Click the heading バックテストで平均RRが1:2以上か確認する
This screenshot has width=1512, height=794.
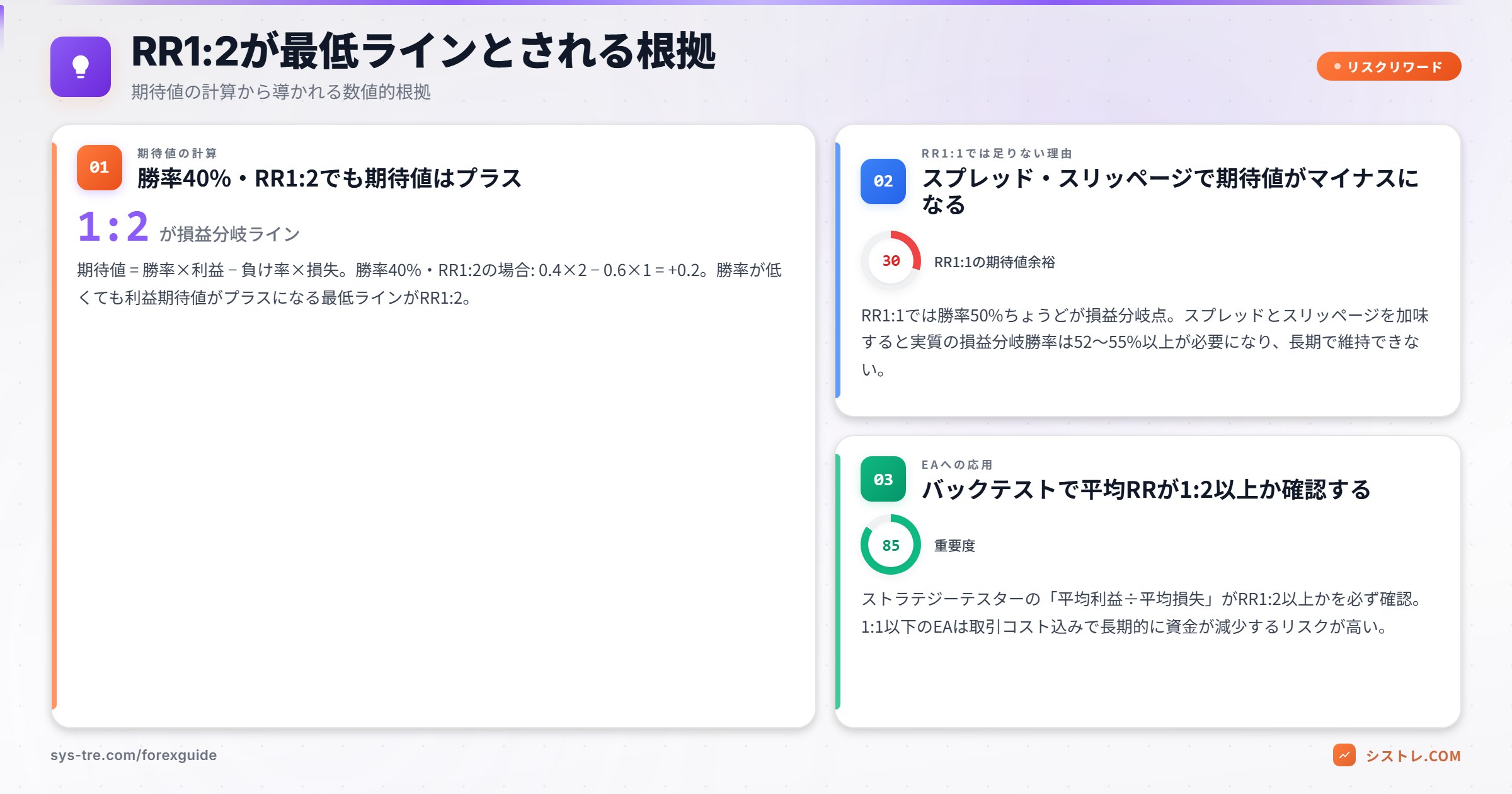(1146, 490)
